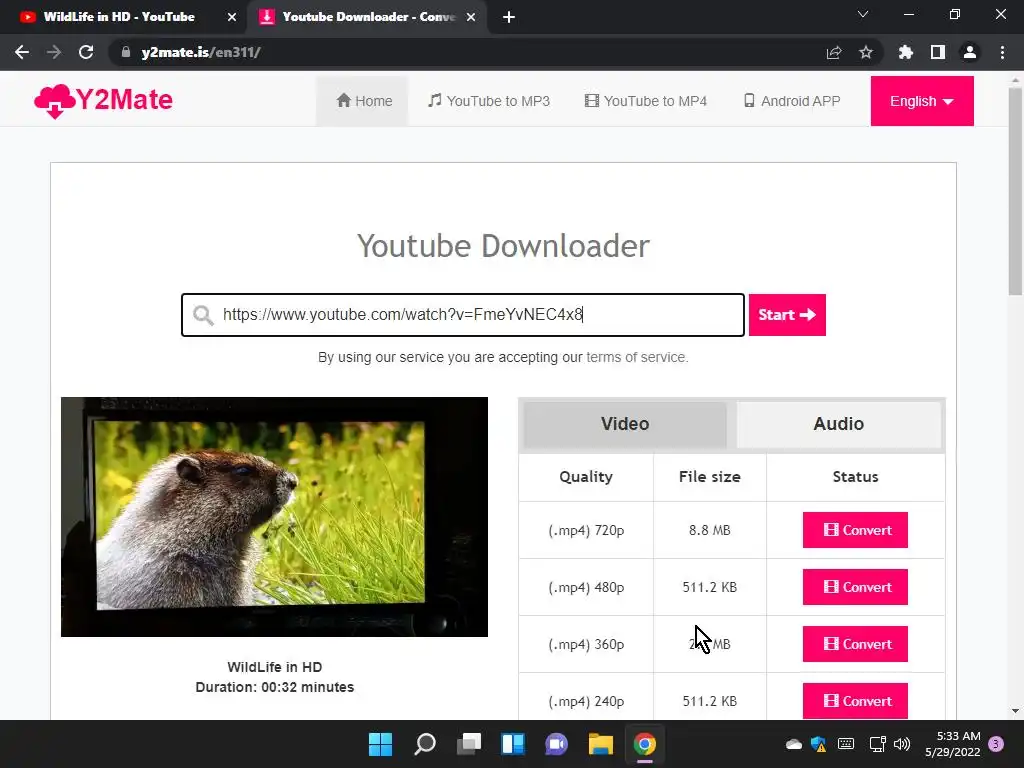The image size is (1024, 768).
Task: Click the "(.mp4) 720p" quality cell
Action: click(x=586, y=530)
